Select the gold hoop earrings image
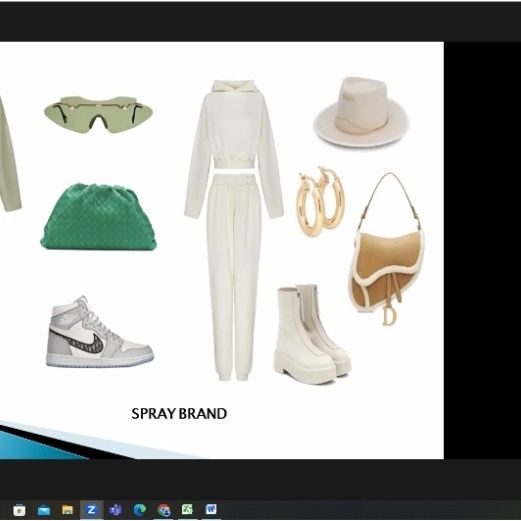Viewport: 521px width, 521px height. coord(320,202)
